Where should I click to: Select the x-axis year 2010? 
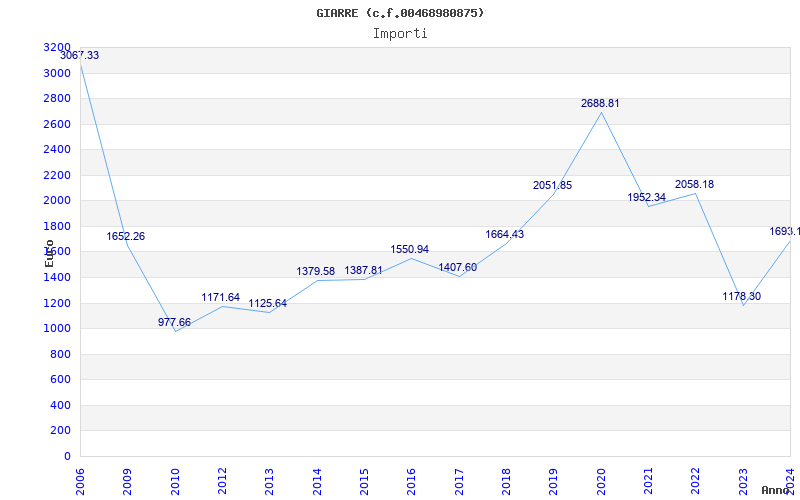pos(175,482)
